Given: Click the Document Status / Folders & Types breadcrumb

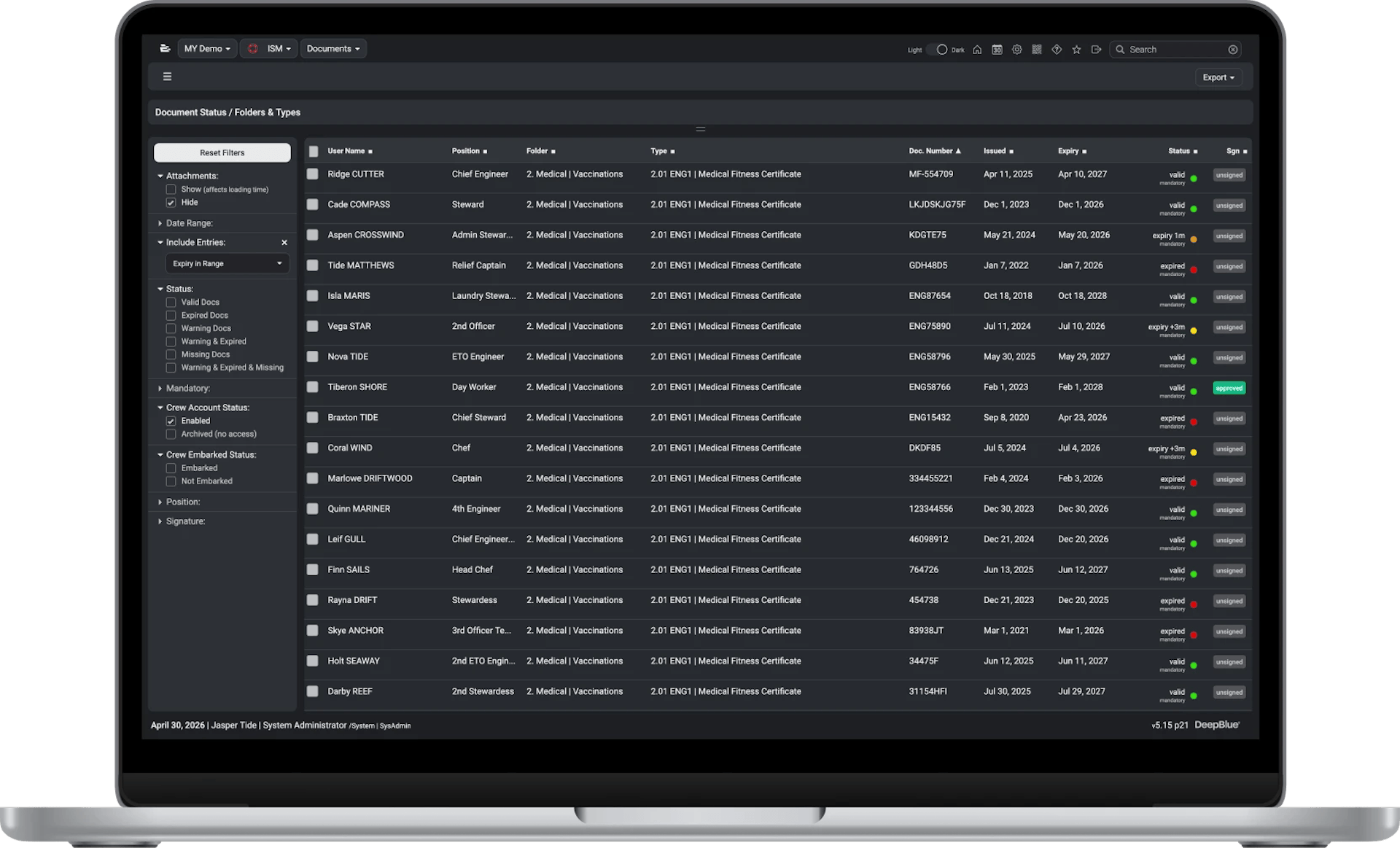Looking at the screenshot, I should (x=227, y=112).
